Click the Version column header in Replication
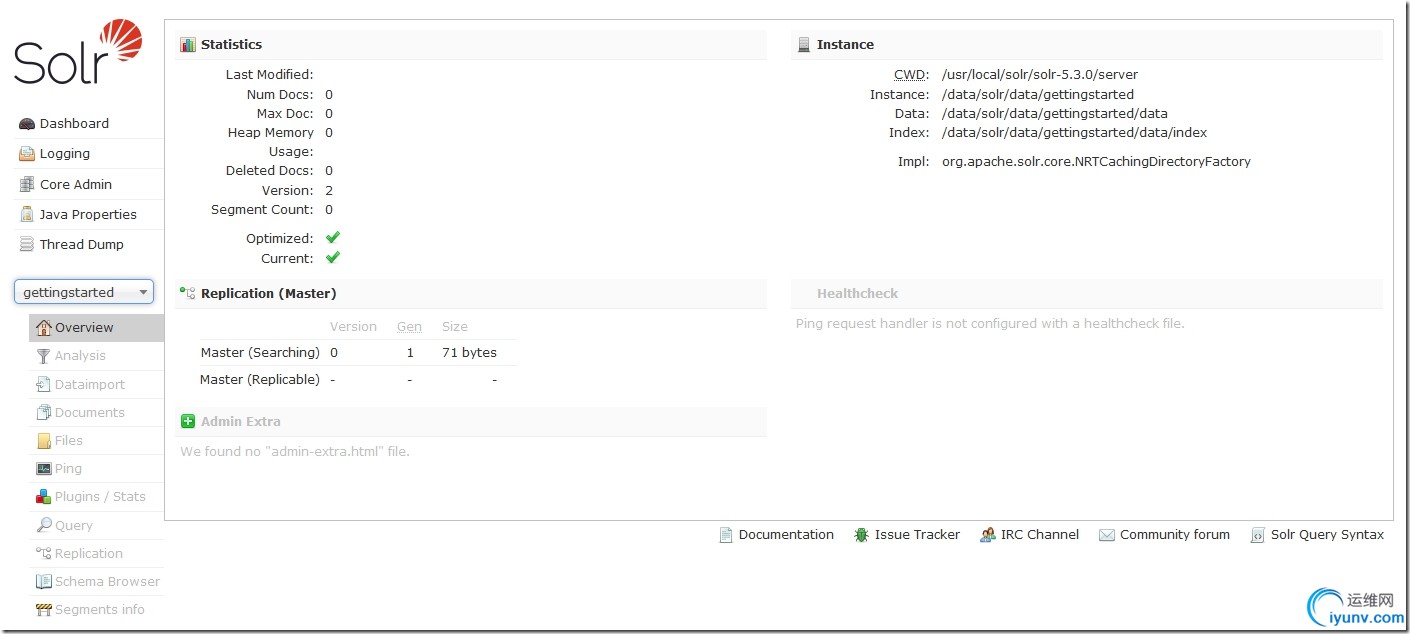The image size is (1410, 634). tap(353, 327)
